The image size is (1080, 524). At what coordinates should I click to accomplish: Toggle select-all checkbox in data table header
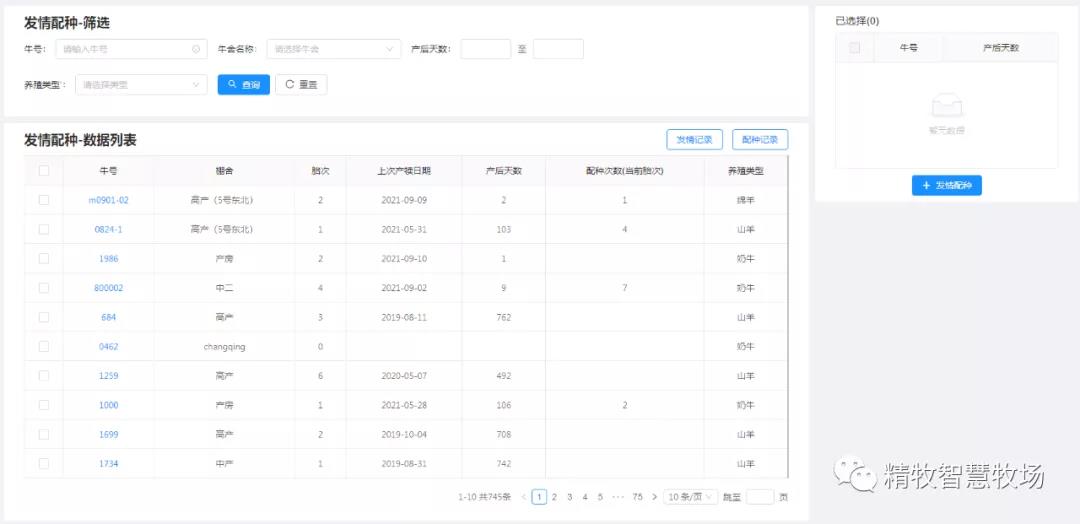coord(44,171)
